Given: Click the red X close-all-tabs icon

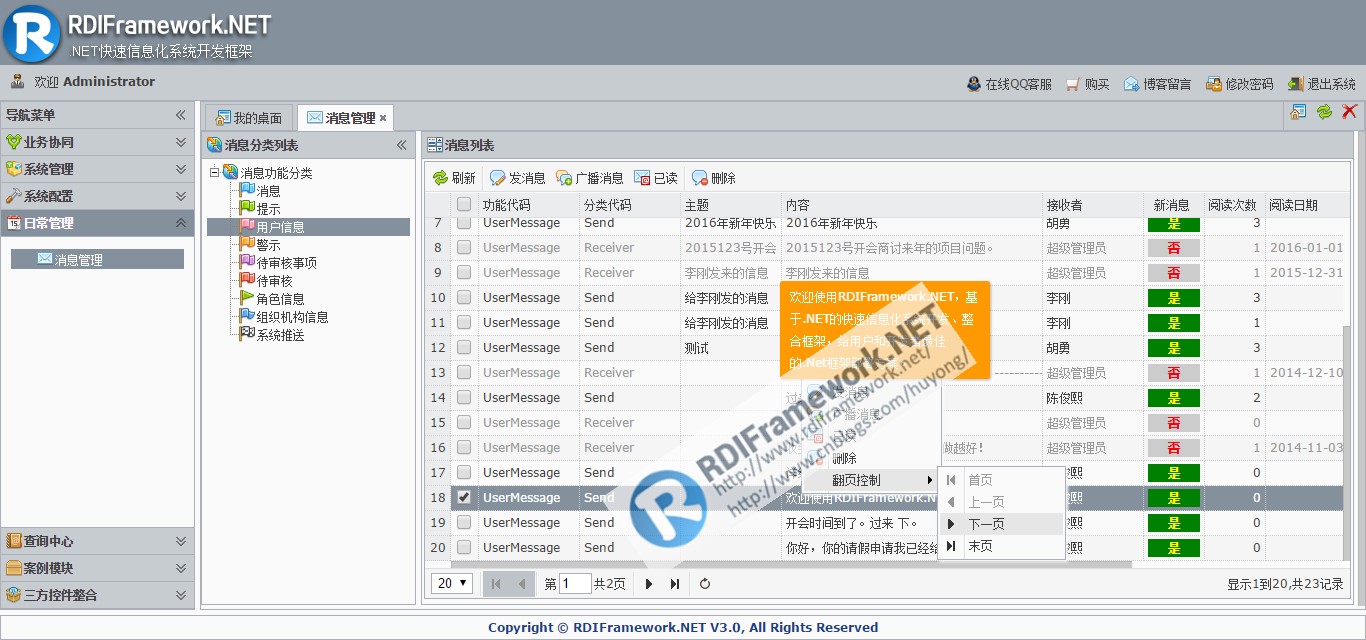Looking at the screenshot, I should point(1350,112).
